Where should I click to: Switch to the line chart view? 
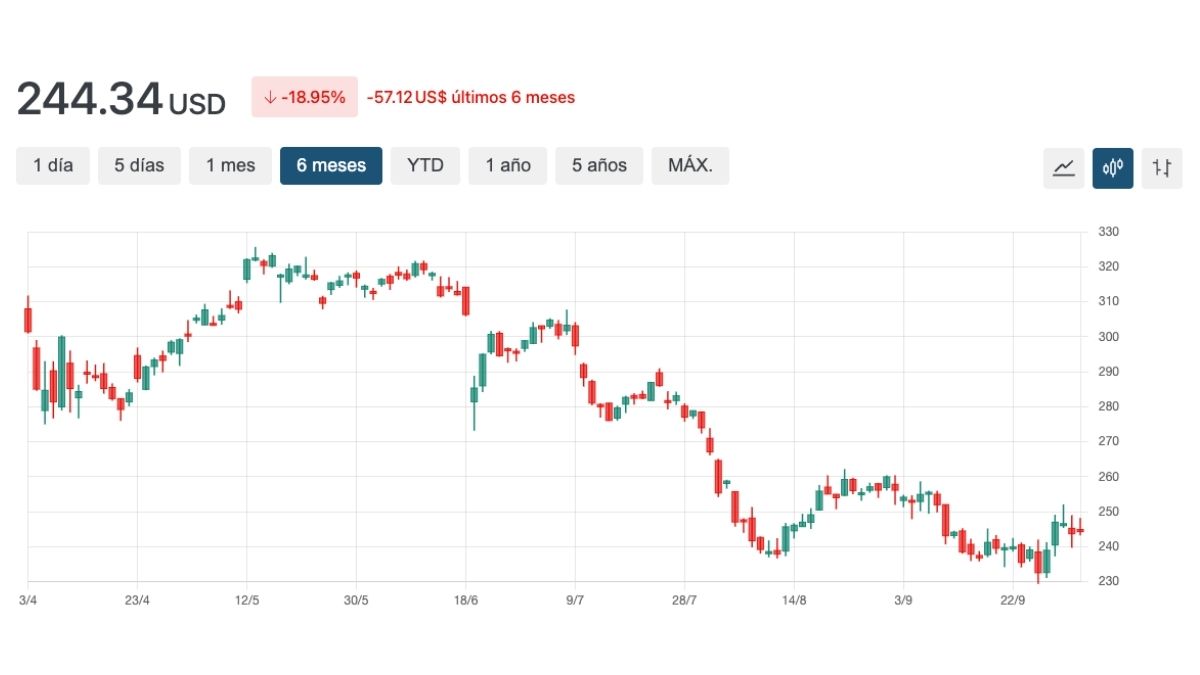click(x=1063, y=167)
